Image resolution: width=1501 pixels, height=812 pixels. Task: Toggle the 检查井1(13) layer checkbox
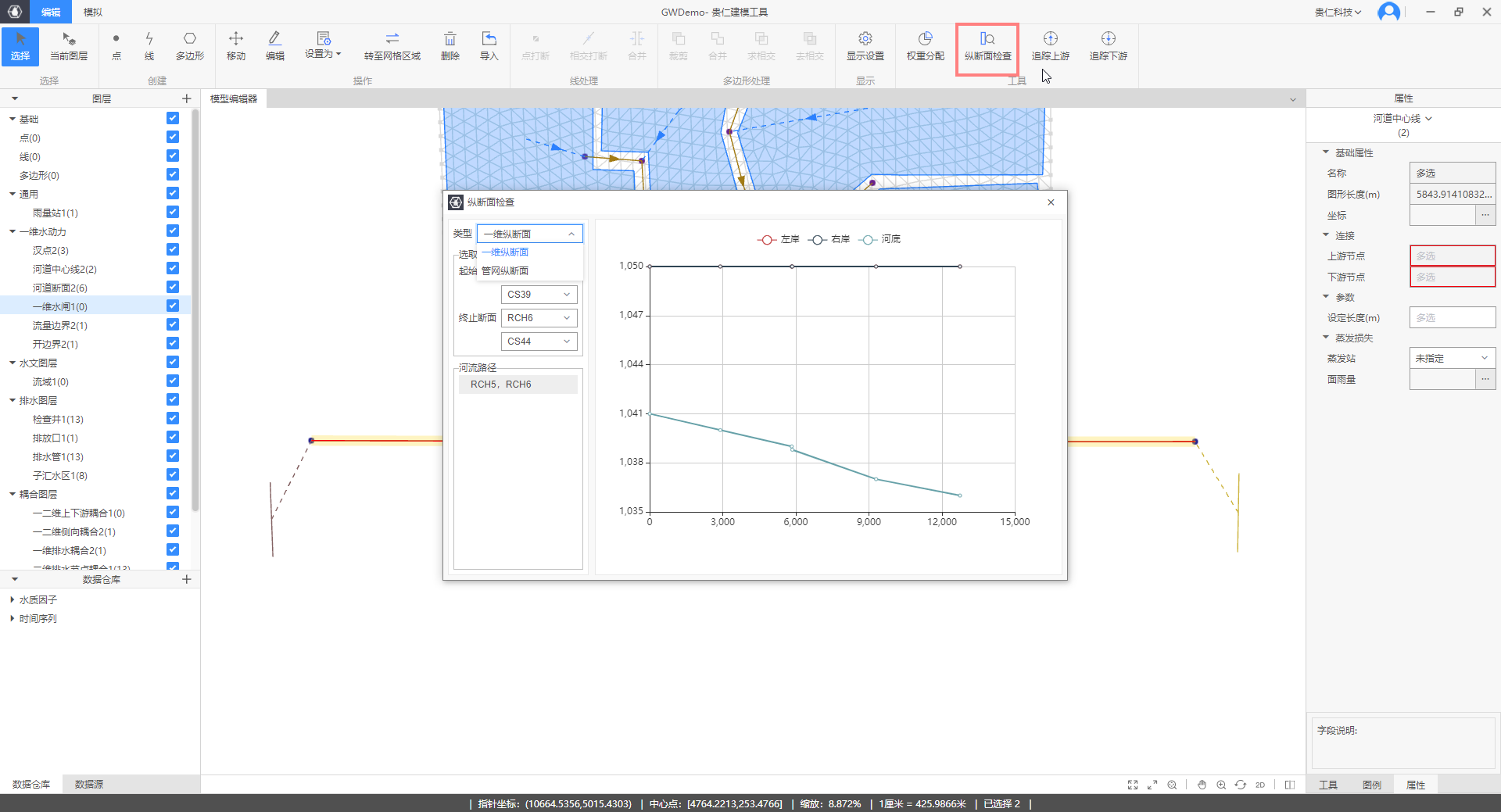173,418
